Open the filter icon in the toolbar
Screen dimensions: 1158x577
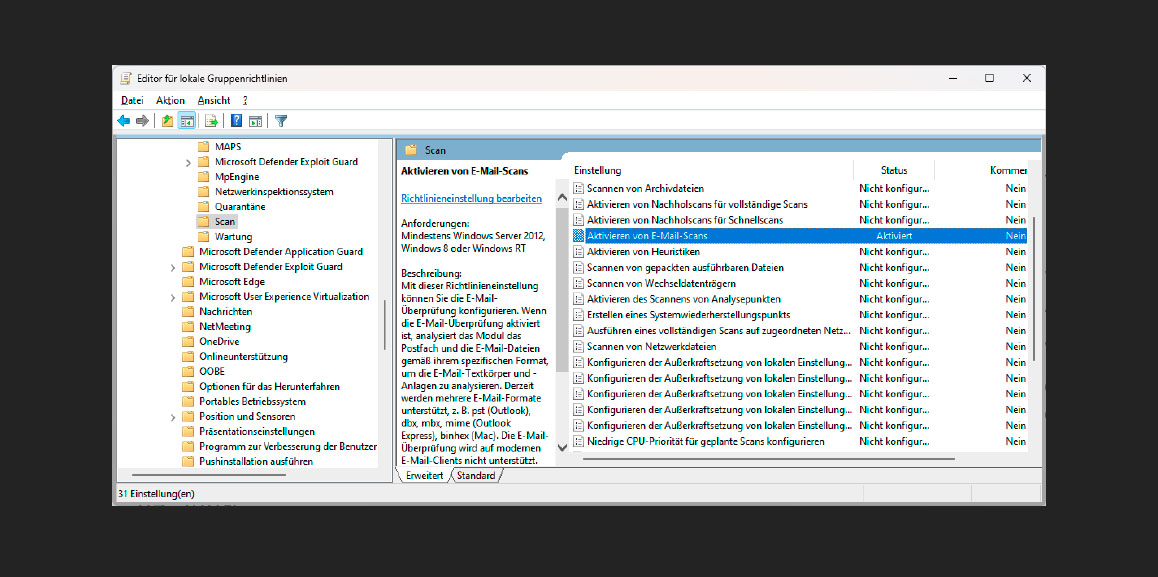pyautogui.click(x=281, y=120)
